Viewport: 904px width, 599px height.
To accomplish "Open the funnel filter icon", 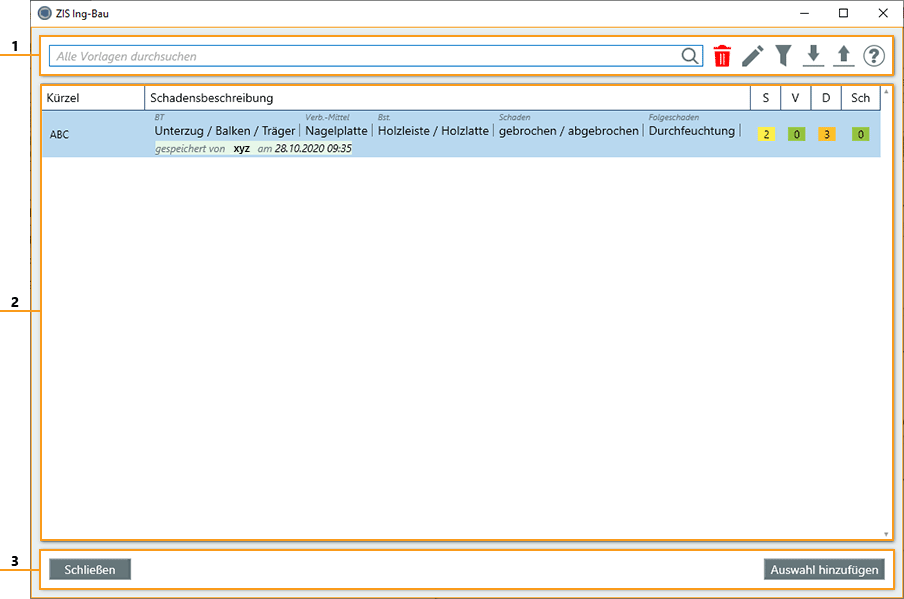I will point(783,56).
